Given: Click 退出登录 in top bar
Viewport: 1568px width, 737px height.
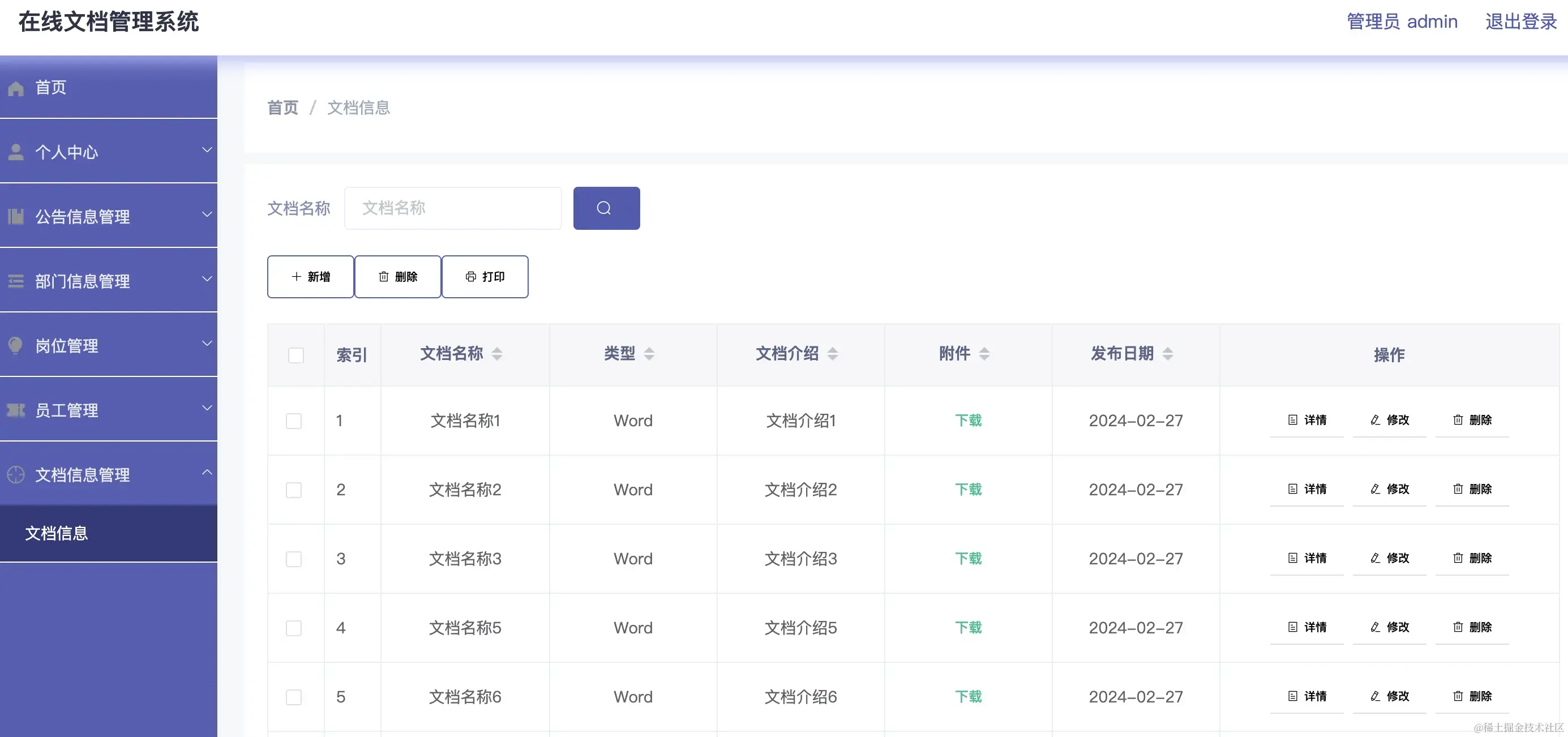Looking at the screenshot, I should click(x=1520, y=22).
